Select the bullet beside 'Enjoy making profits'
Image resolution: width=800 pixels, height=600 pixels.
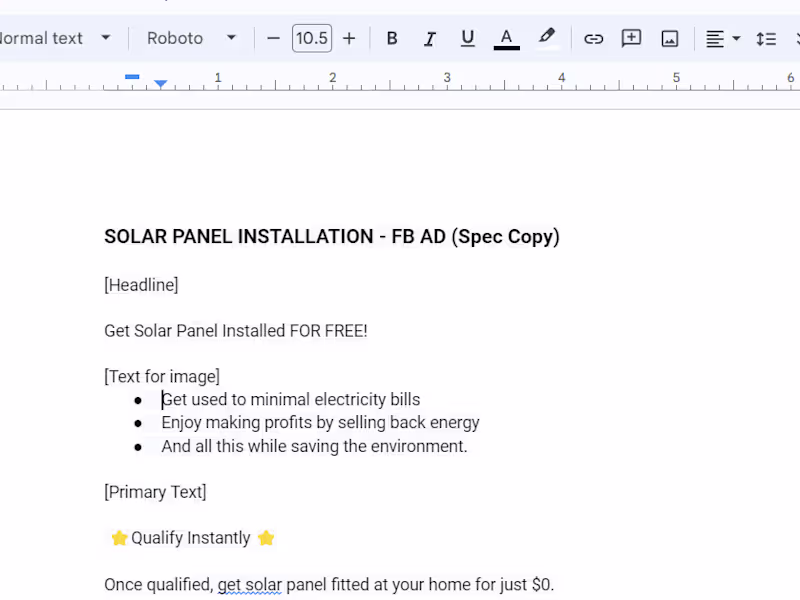[x=138, y=423]
